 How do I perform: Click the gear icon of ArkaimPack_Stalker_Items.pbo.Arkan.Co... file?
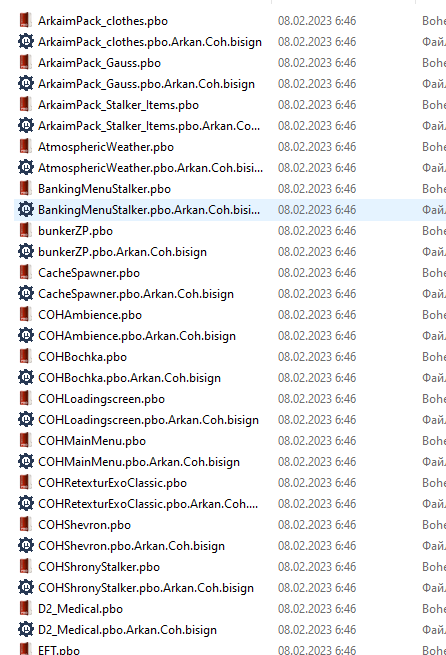pos(25,125)
